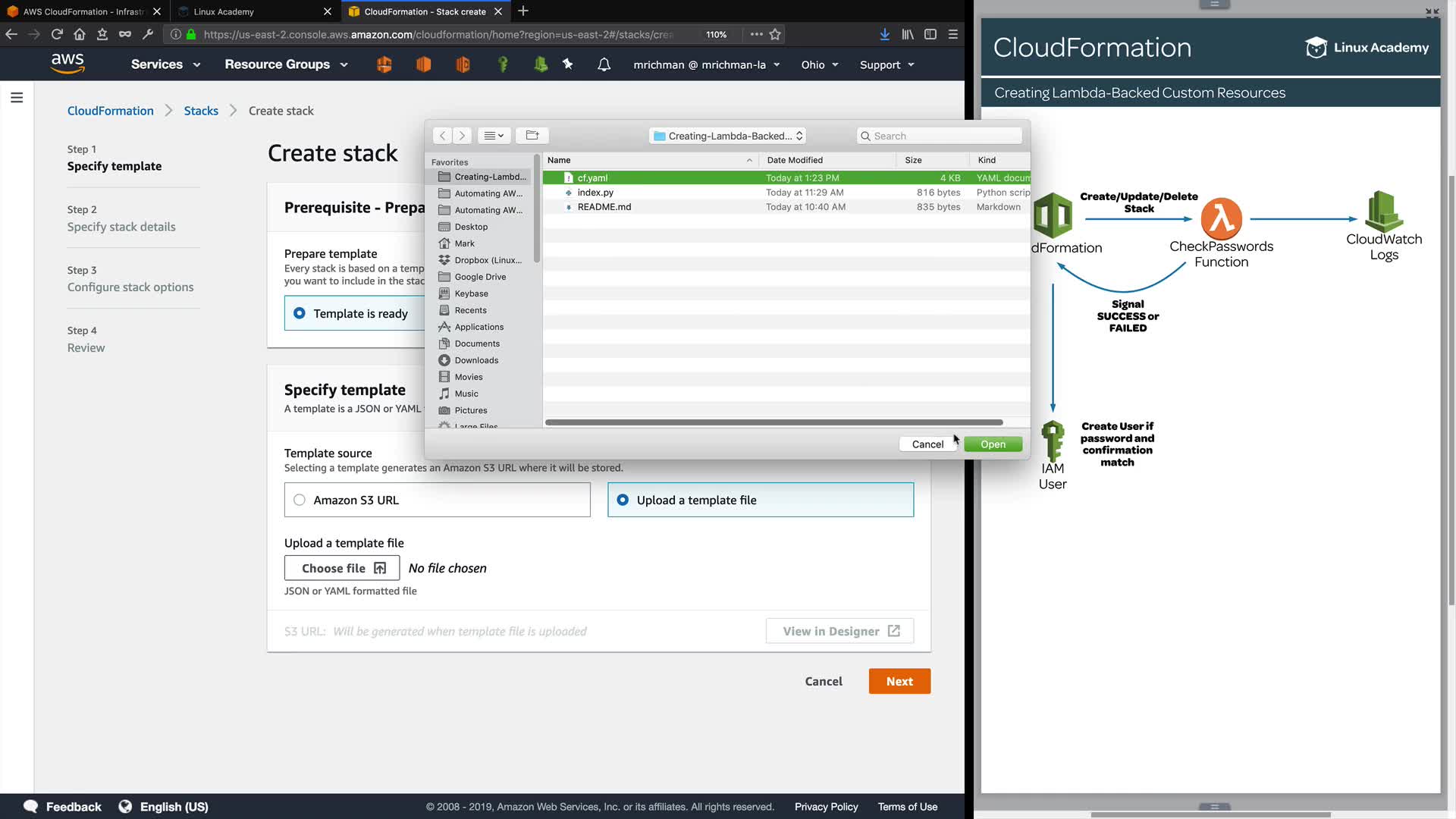Click the notifications bell icon

(x=604, y=64)
